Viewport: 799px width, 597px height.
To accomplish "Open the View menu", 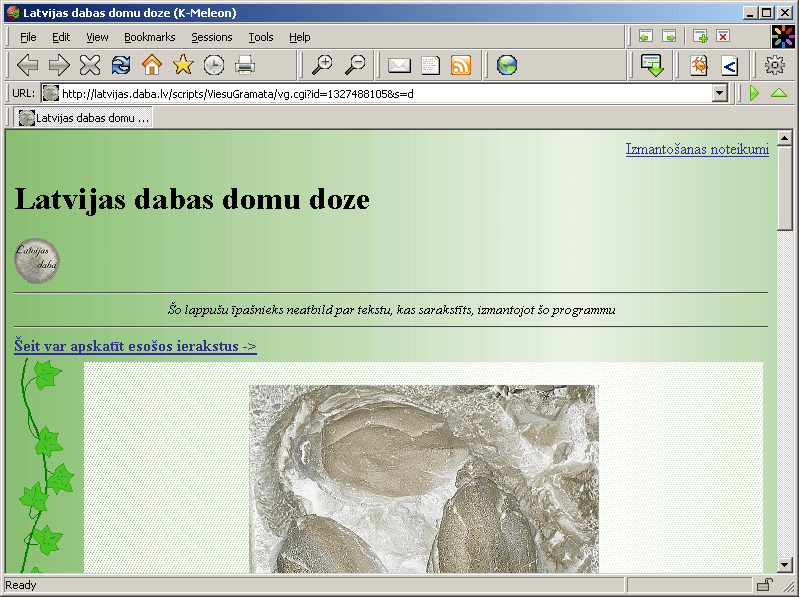I will [97, 37].
